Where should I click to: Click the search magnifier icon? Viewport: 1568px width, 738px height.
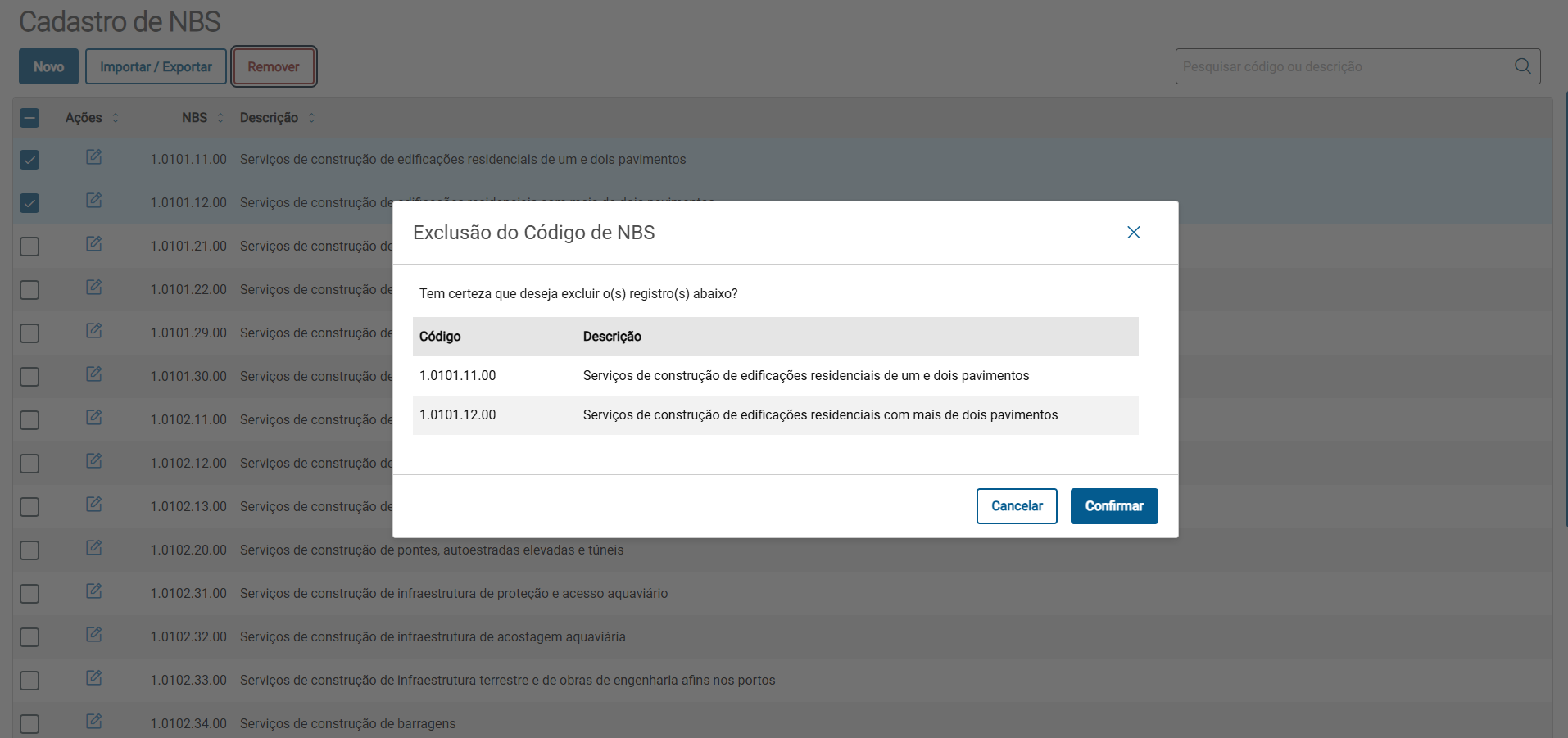[x=1522, y=66]
